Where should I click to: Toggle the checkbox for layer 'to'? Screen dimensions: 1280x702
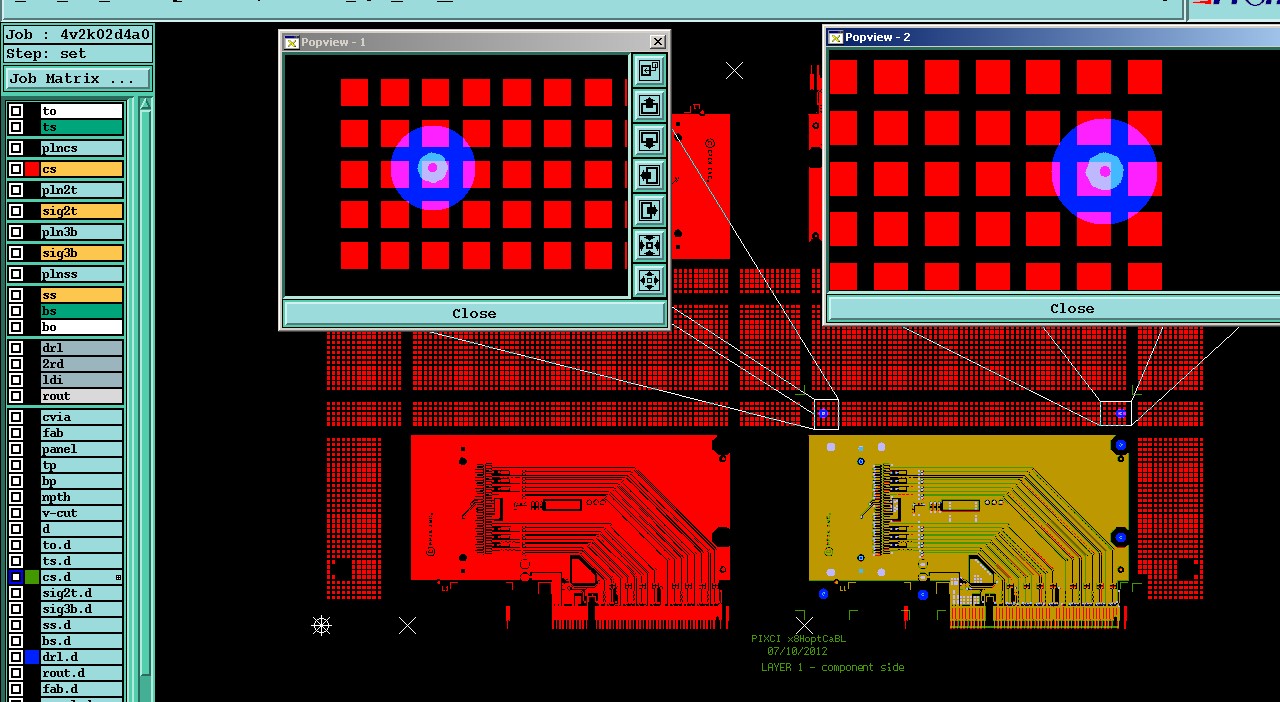[x=16, y=111]
